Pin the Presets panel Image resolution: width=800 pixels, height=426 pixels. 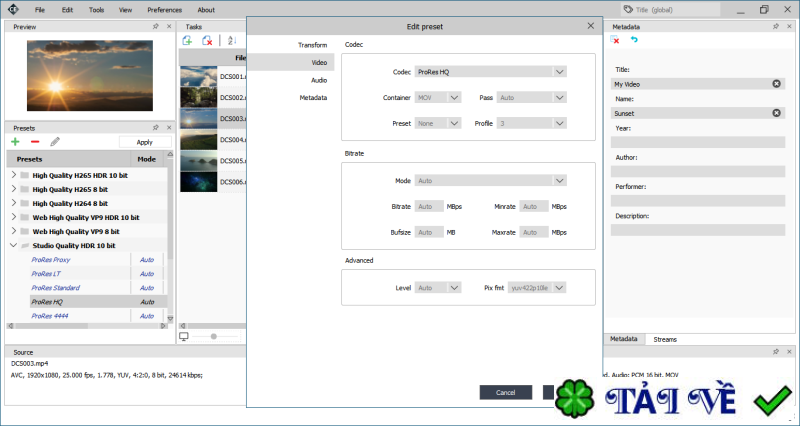(x=155, y=128)
